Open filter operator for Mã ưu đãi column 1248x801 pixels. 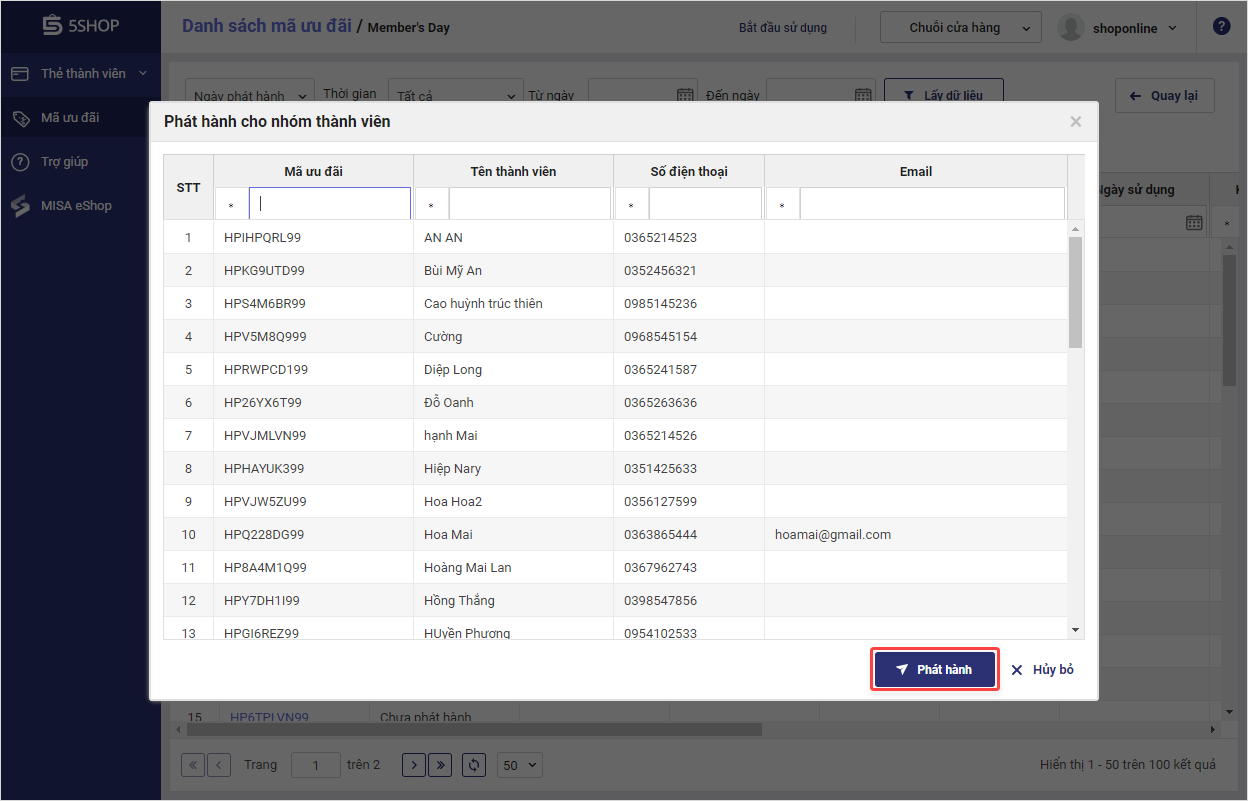point(231,205)
